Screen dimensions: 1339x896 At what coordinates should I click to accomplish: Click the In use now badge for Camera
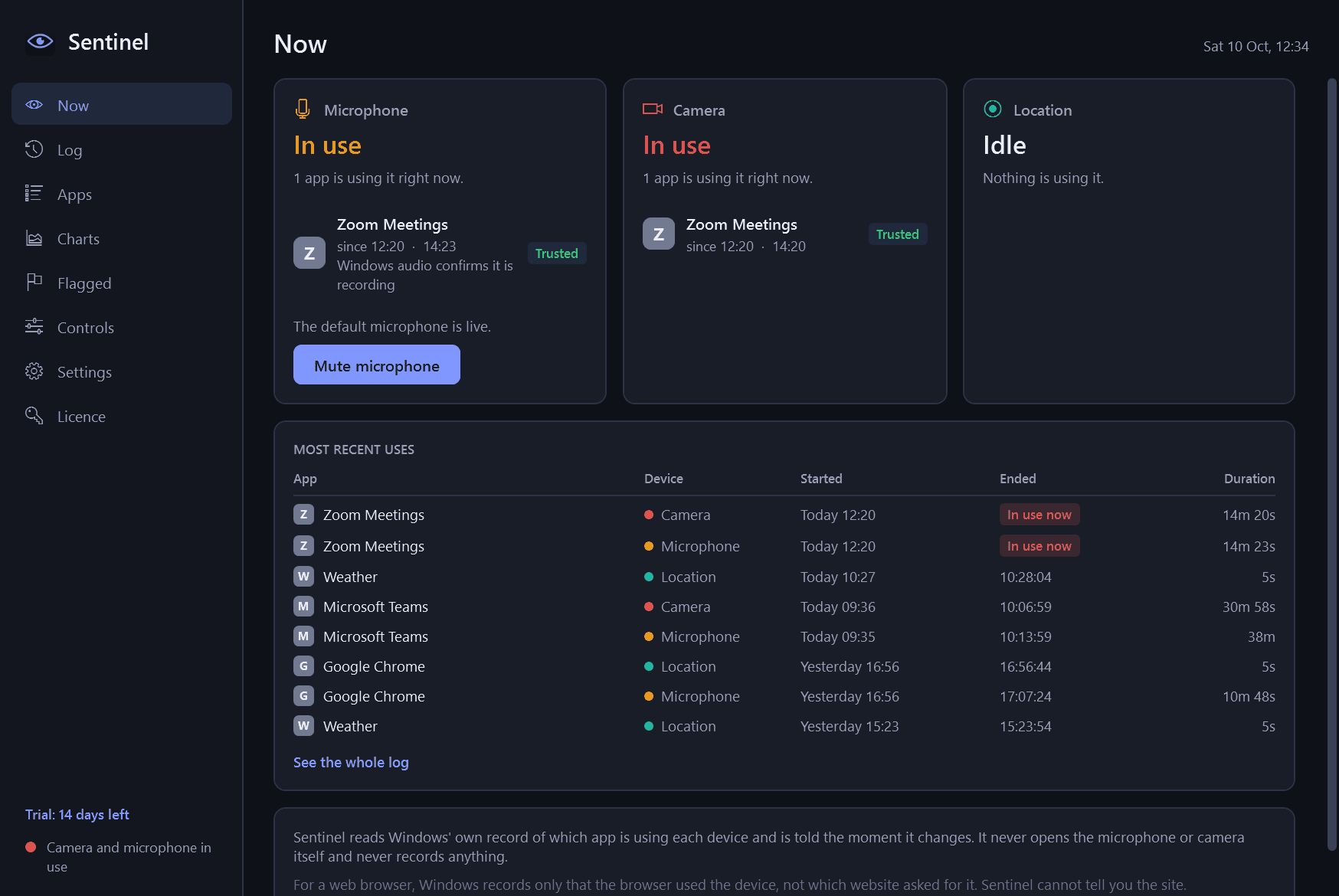1039,515
